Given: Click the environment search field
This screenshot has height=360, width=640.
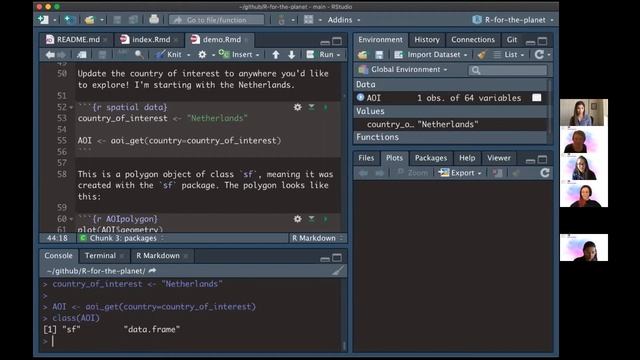Looking at the screenshot, I should pos(508,70).
